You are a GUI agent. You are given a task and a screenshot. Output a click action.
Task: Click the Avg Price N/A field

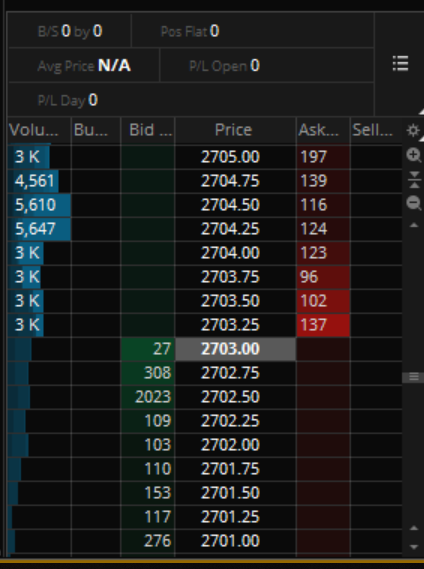coord(84,66)
